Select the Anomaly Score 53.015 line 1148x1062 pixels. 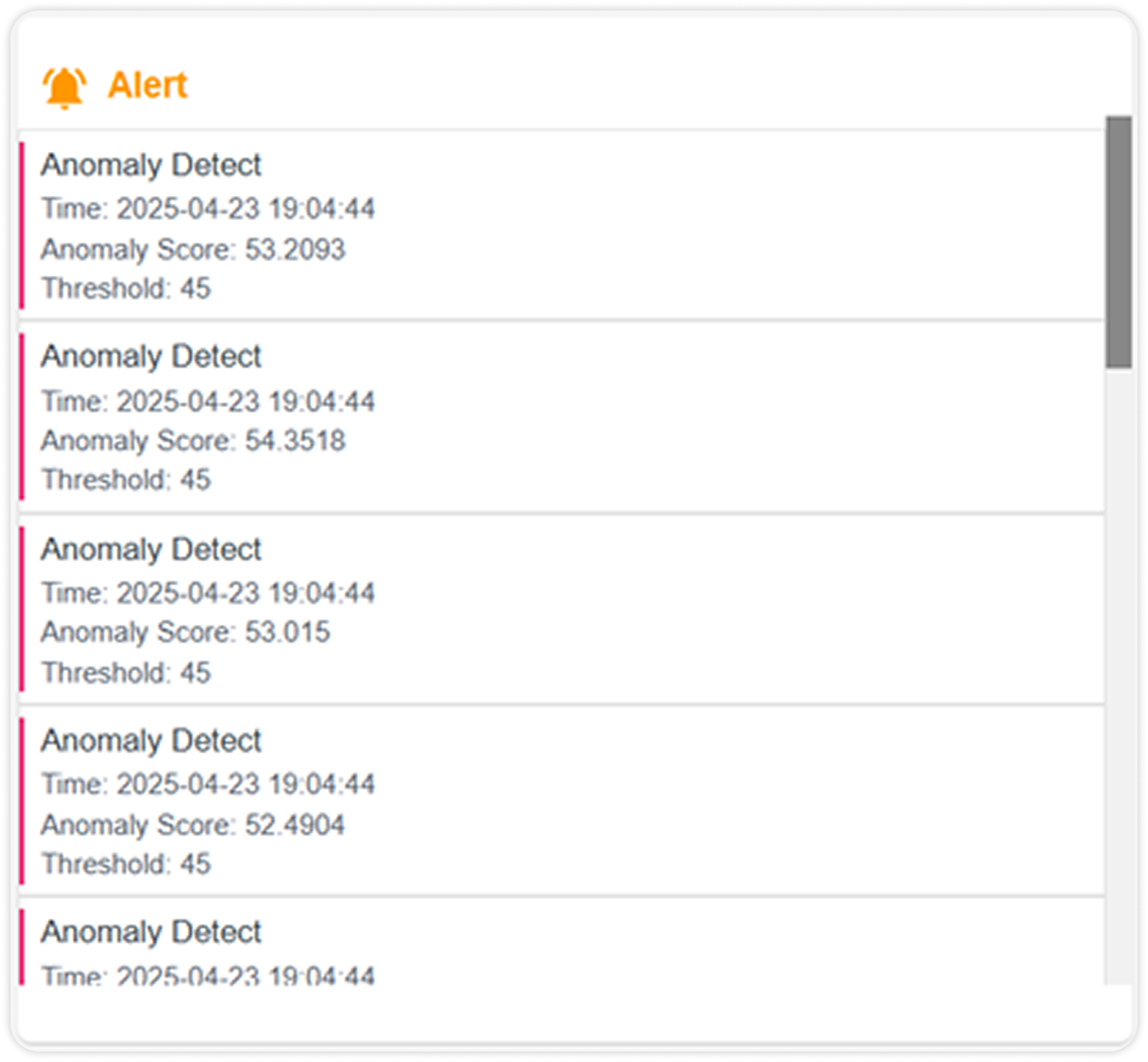[x=185, y=632]
